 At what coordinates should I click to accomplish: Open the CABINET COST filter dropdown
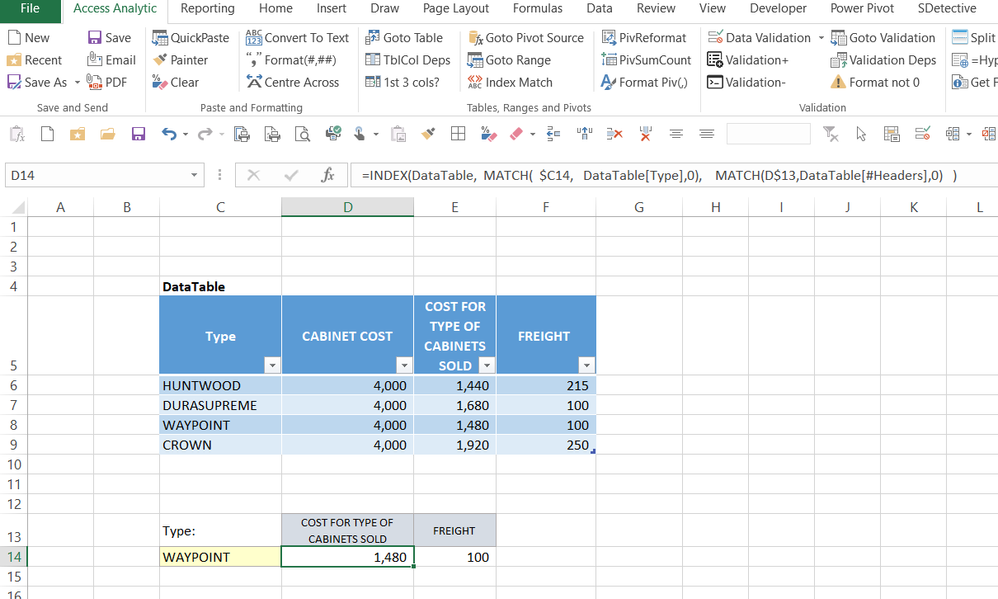[x=404, y=365]
